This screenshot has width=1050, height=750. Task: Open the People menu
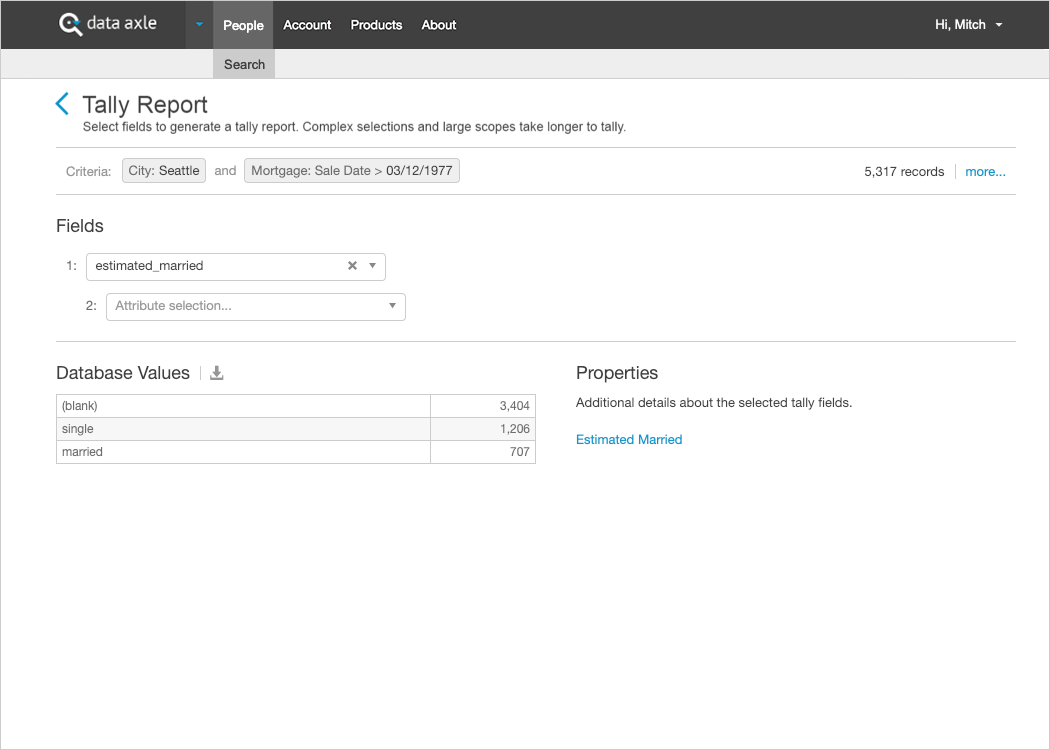[243, 25]
